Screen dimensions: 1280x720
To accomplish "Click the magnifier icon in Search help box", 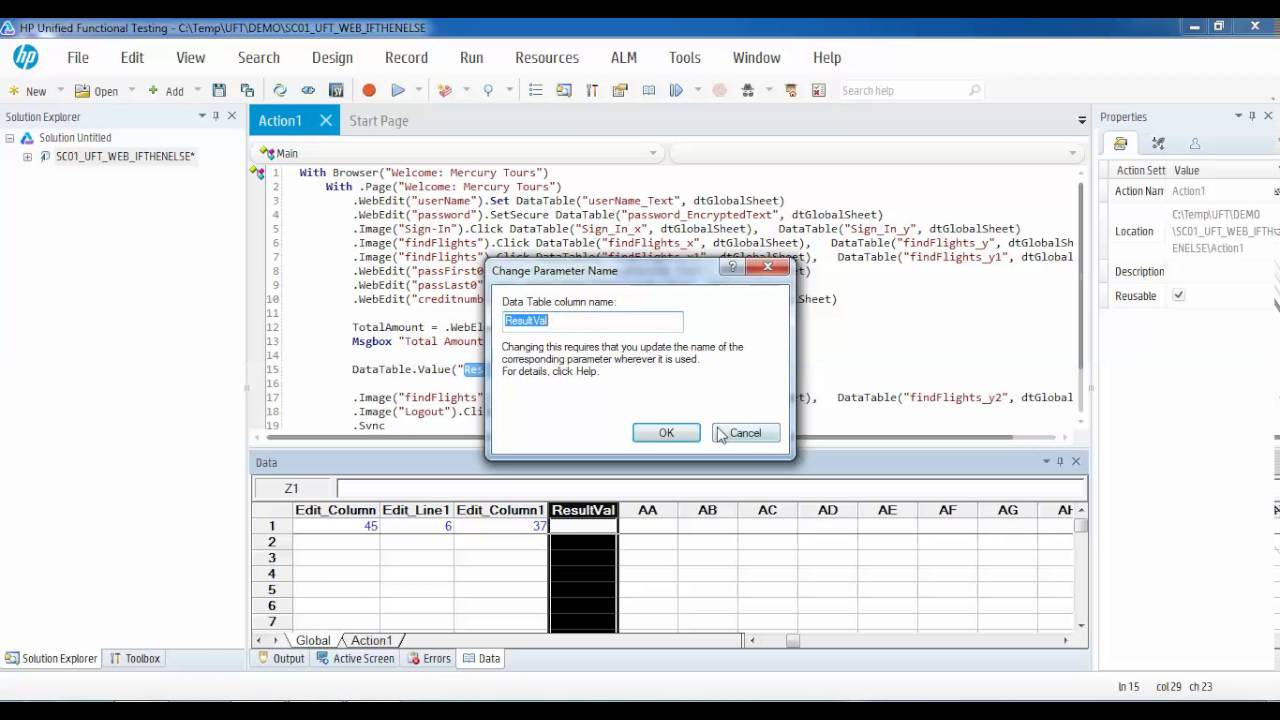I will (975, 90).
